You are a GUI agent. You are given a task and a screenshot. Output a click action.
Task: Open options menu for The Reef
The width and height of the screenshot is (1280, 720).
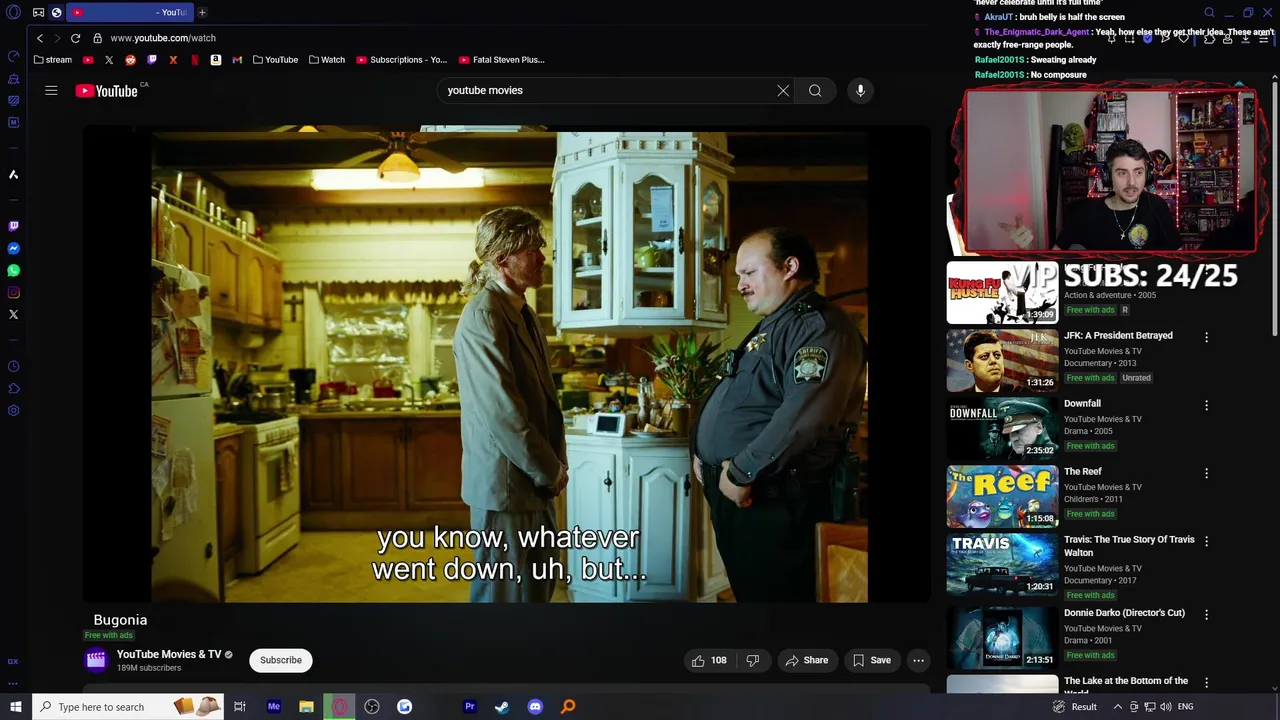point(1206,474)
